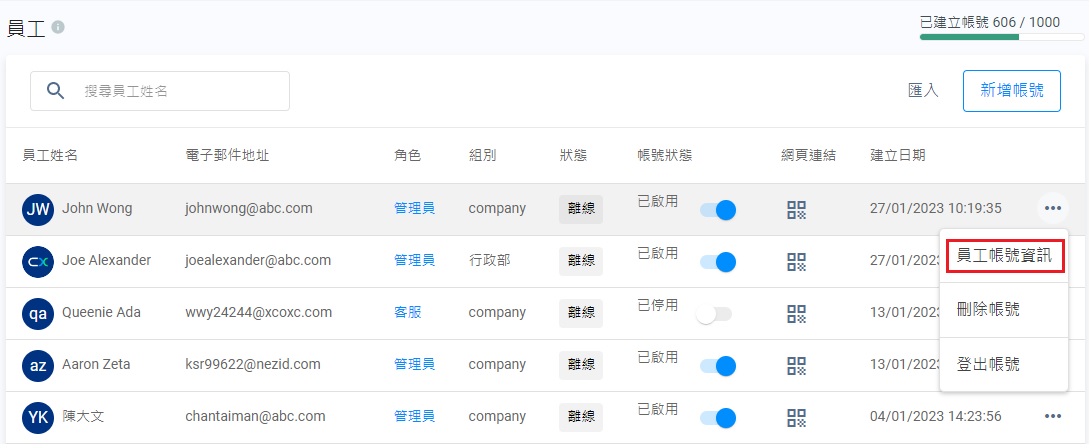1091x448 pixels.
Task: Disable John Wong's account toggle
Action: coord(718,210)
